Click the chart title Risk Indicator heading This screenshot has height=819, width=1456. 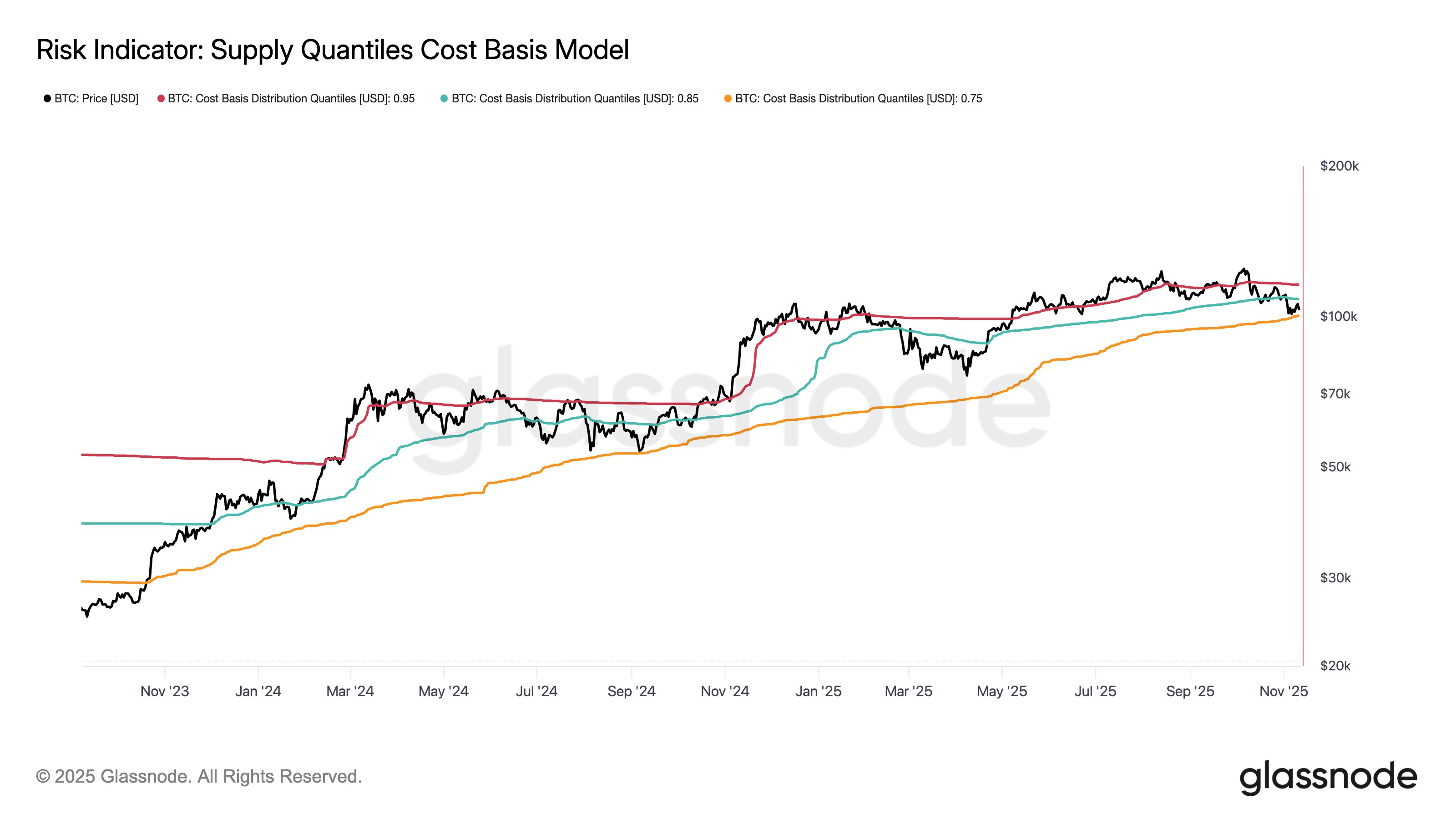click(x=332, y=50)
